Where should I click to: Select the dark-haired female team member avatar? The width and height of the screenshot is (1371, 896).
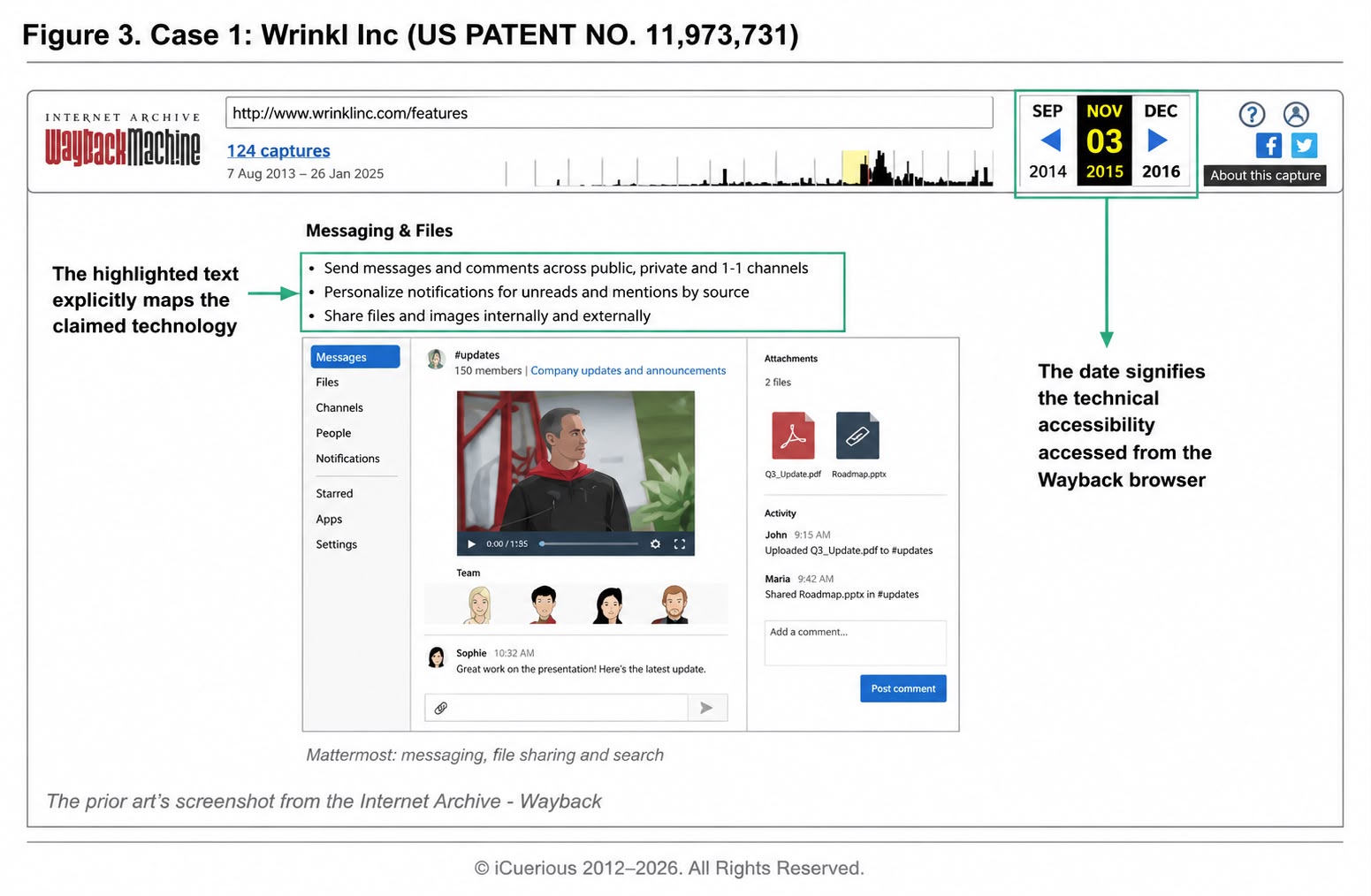pos(609,604)
